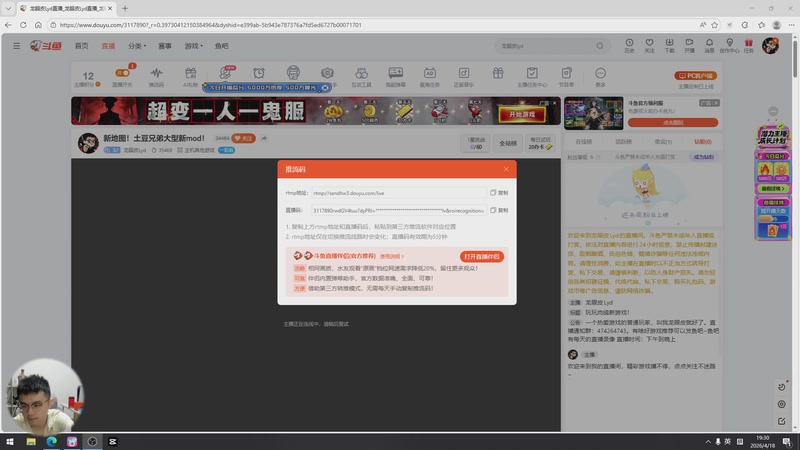Switch to 钻粉(0) tab

(x=703, y=142)
